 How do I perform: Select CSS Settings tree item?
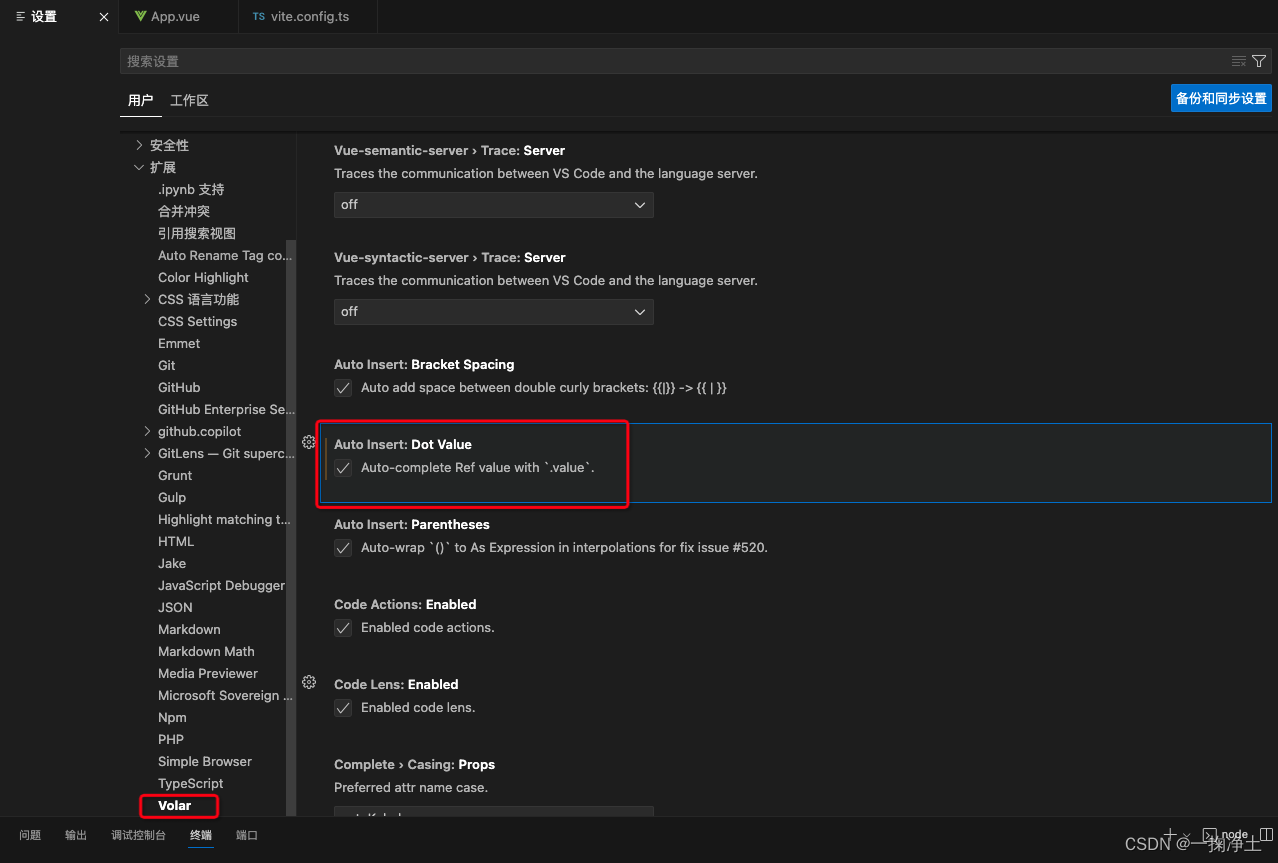click(x=198, y=321)
